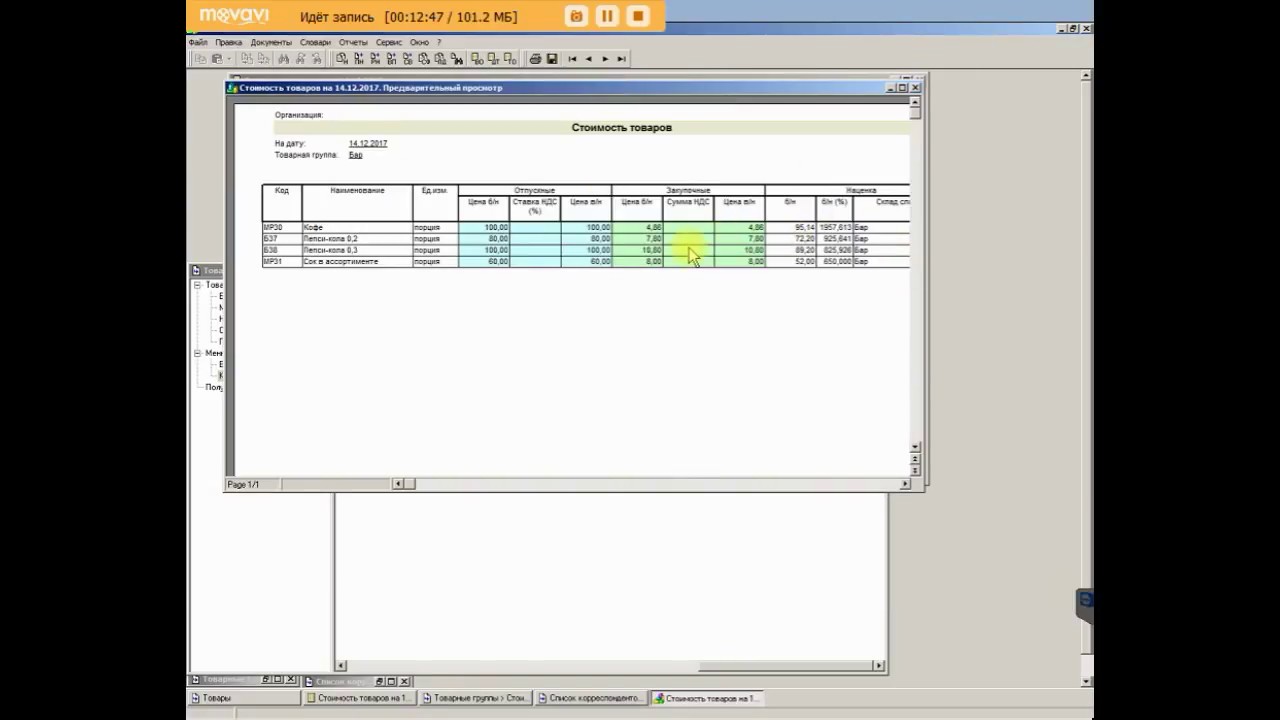Open the ? help menu
The image size is (1280, 720).
439,43
